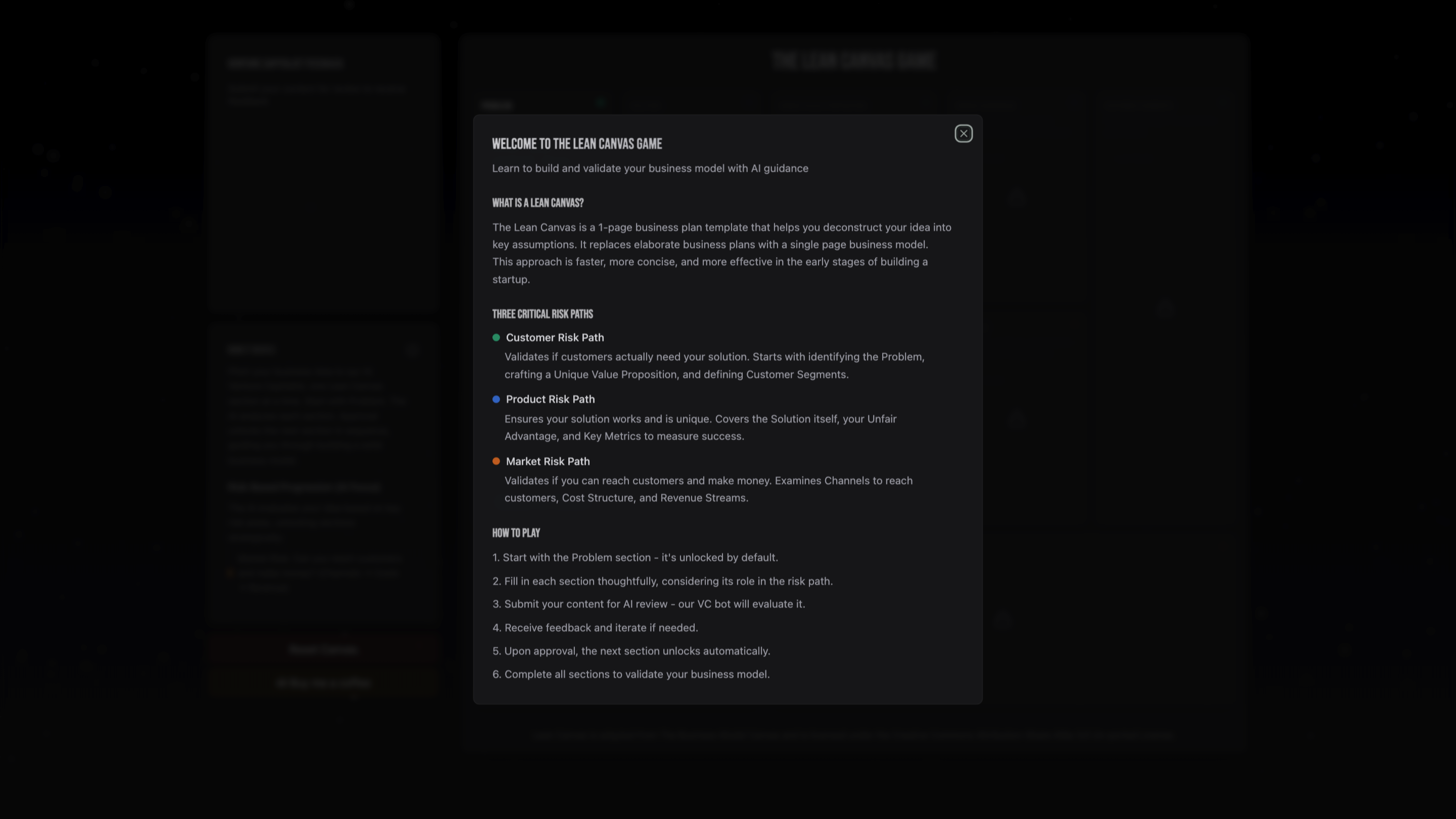
Task: Select the Customer Risk Path title
Action: pyautogui.click(x=555, y=337)
